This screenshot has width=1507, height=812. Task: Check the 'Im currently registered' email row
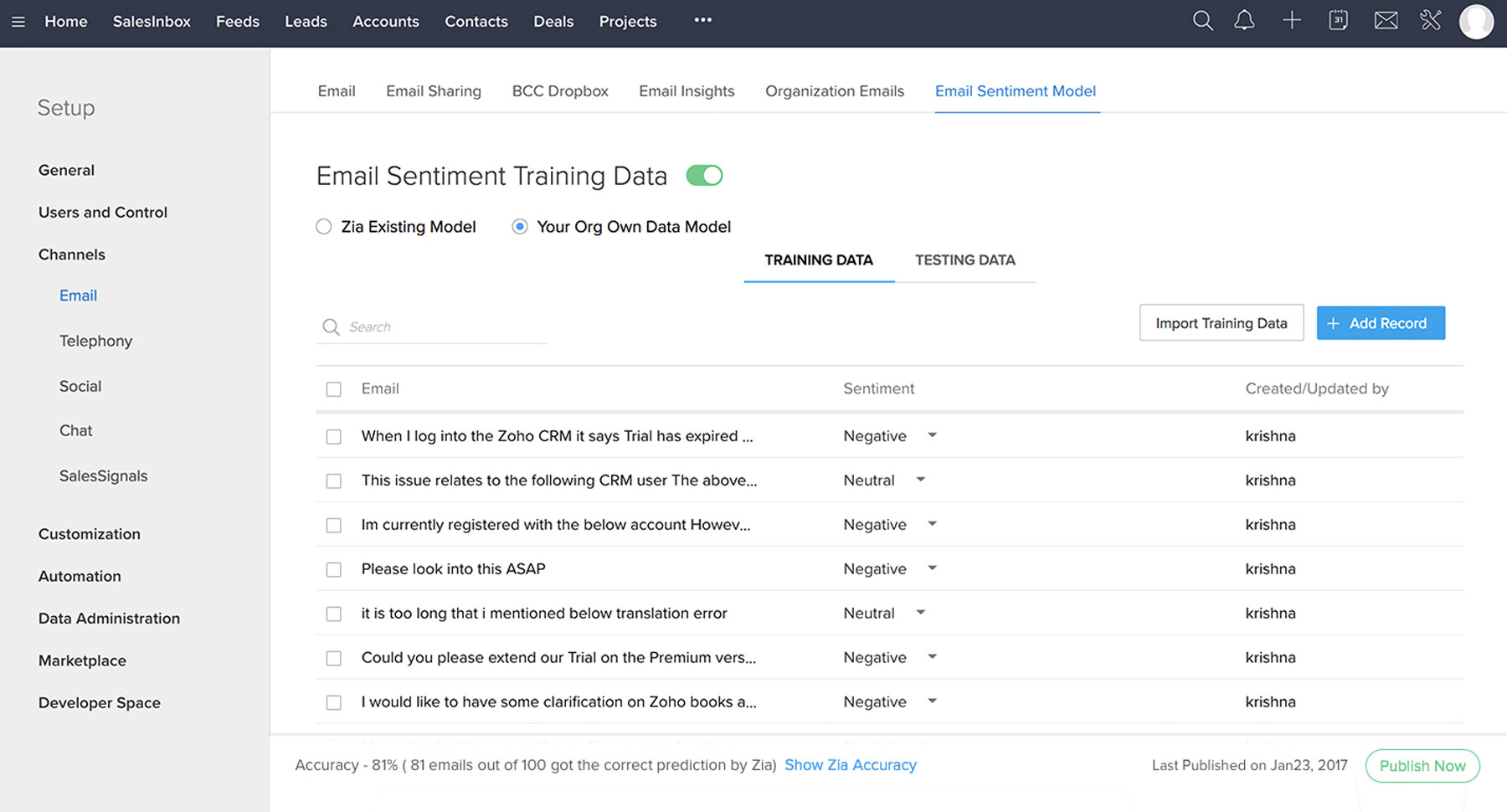point(333,526)
